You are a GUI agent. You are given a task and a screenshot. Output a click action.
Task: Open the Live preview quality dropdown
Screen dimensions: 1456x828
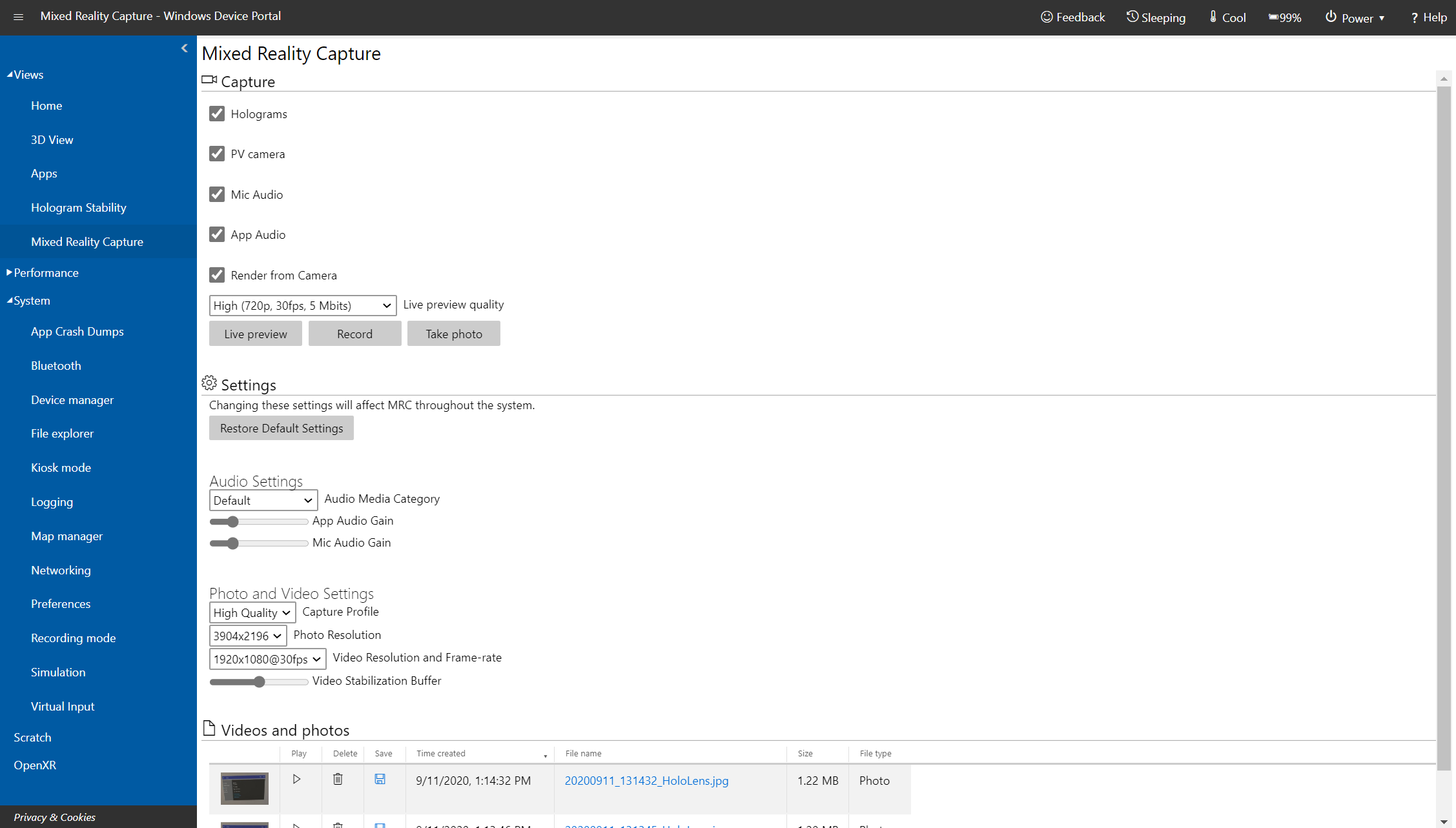[302, 305]
